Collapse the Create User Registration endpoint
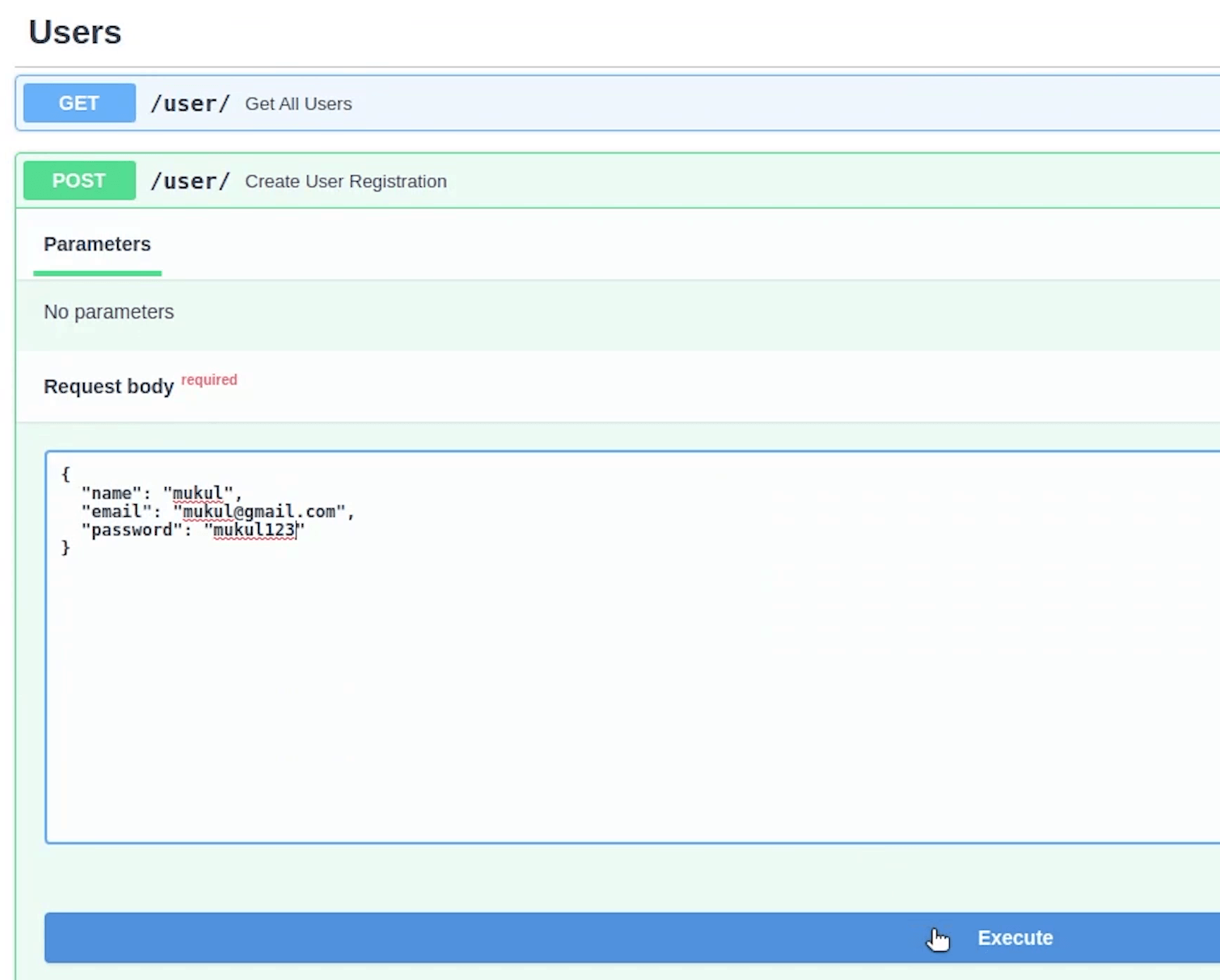 [346, 181]
